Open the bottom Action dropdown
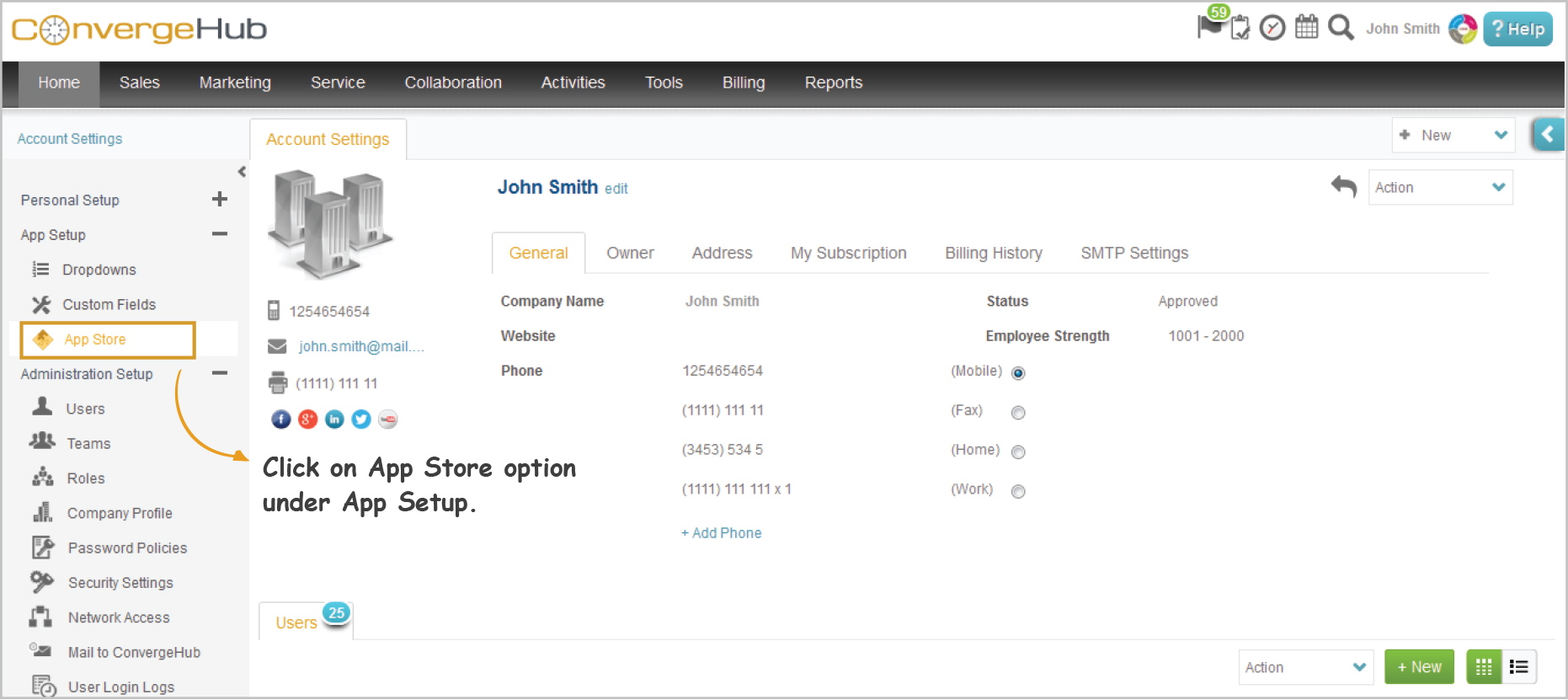 click(1305, 667)
